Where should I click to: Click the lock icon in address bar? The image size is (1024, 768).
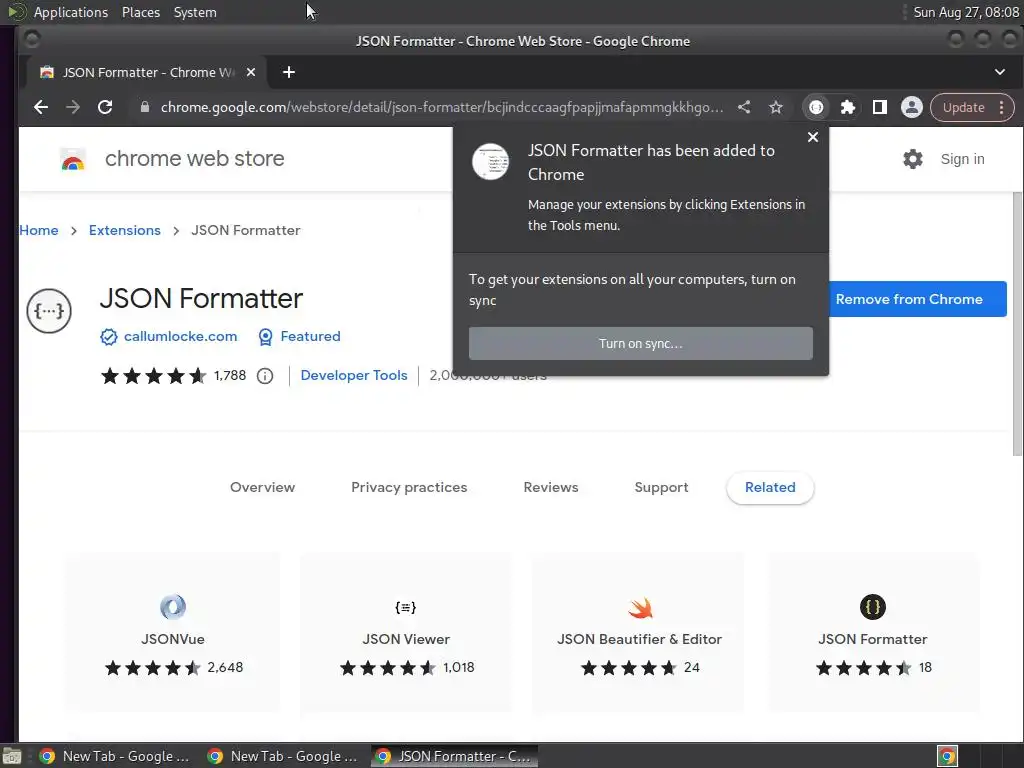pos(144,107)
